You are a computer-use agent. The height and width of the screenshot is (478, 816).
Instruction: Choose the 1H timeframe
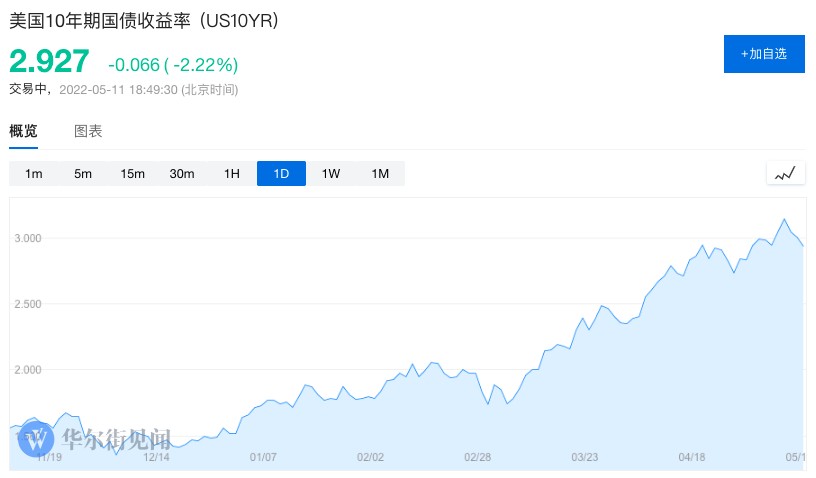[232, 174]
